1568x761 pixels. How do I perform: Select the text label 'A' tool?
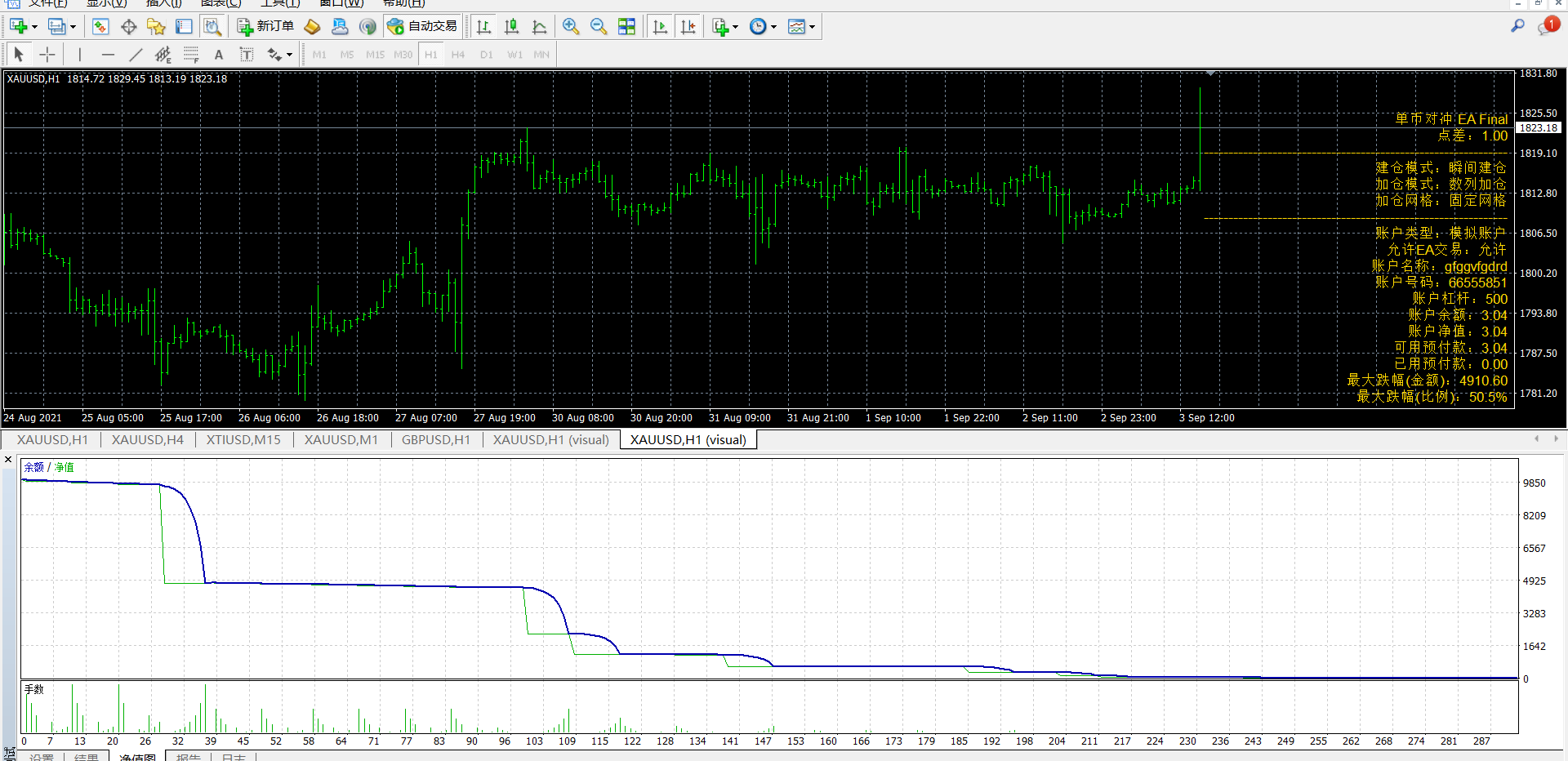pos(218,55)
